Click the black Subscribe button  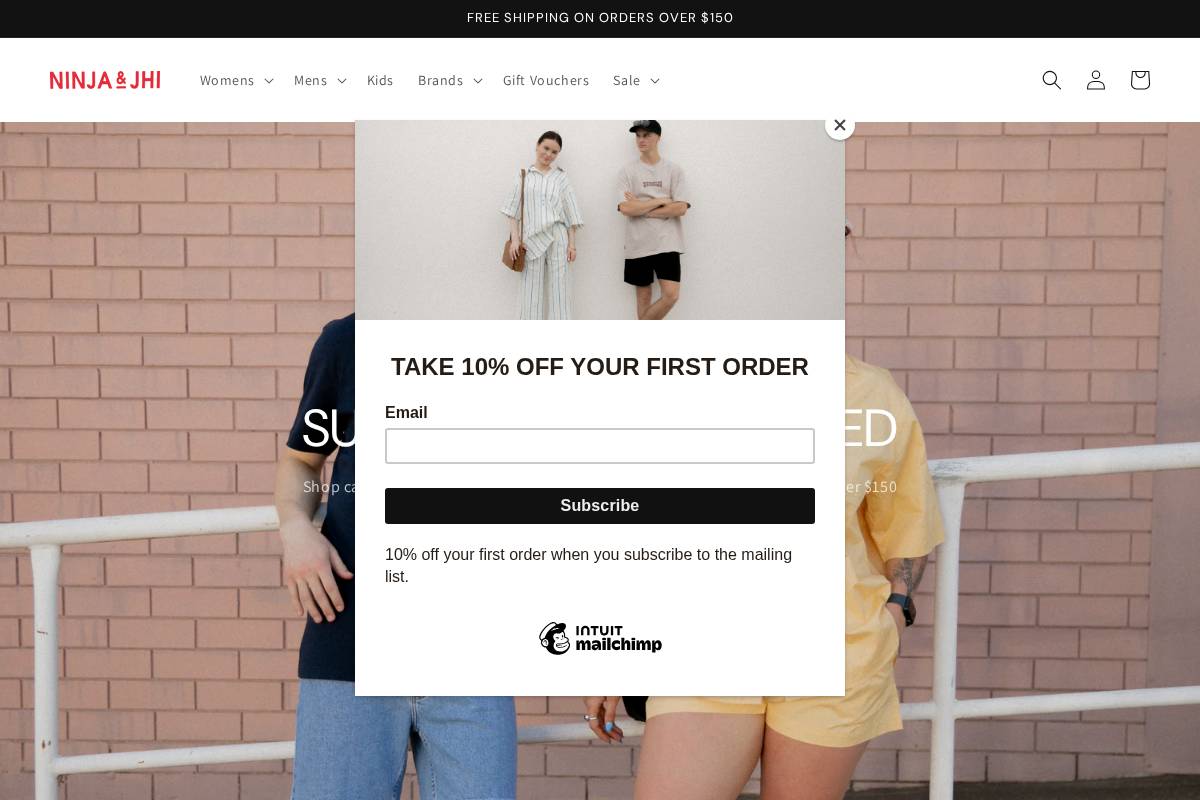click(x=600, y=506)
